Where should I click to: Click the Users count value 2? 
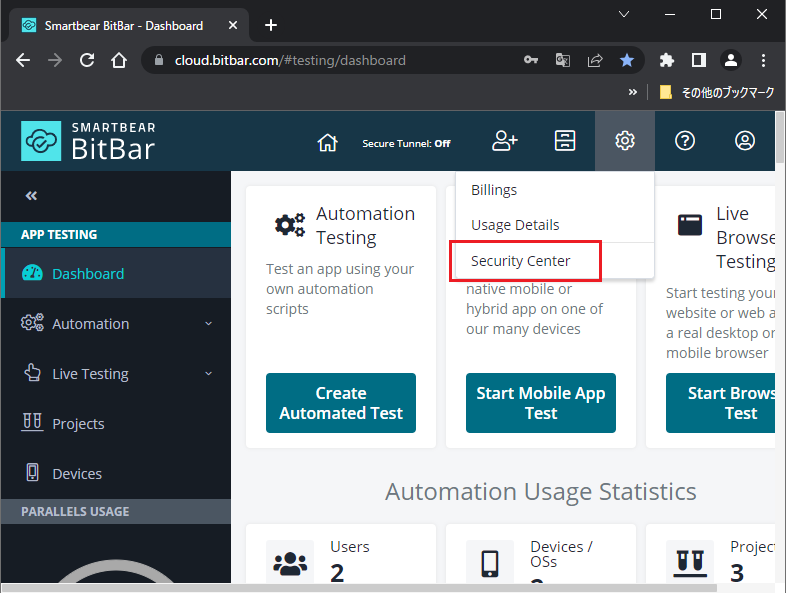coord(337,573)
